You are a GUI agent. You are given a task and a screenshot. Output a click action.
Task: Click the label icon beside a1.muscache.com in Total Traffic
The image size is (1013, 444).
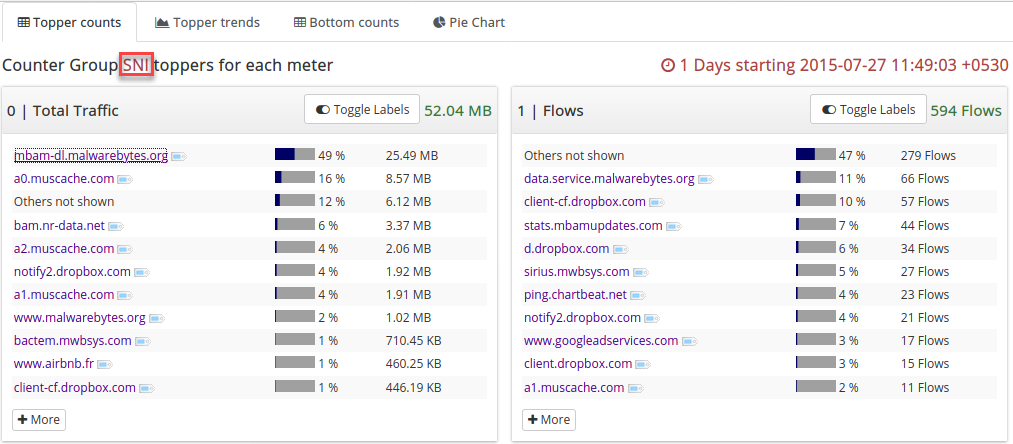click(125, 295)
